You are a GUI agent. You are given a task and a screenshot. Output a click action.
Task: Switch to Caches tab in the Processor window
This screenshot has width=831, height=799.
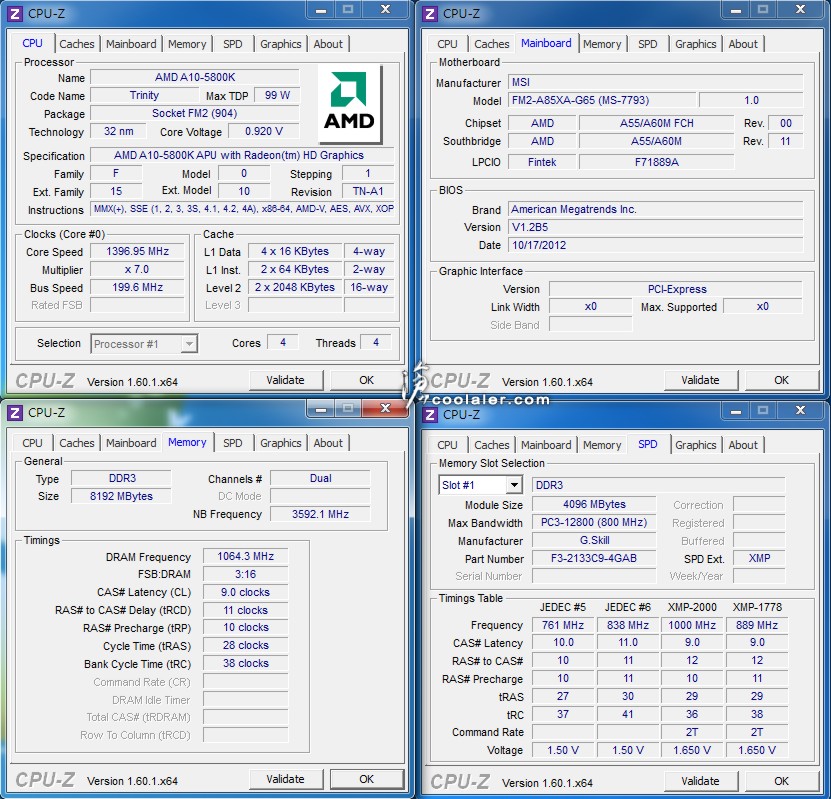point(77,44)
